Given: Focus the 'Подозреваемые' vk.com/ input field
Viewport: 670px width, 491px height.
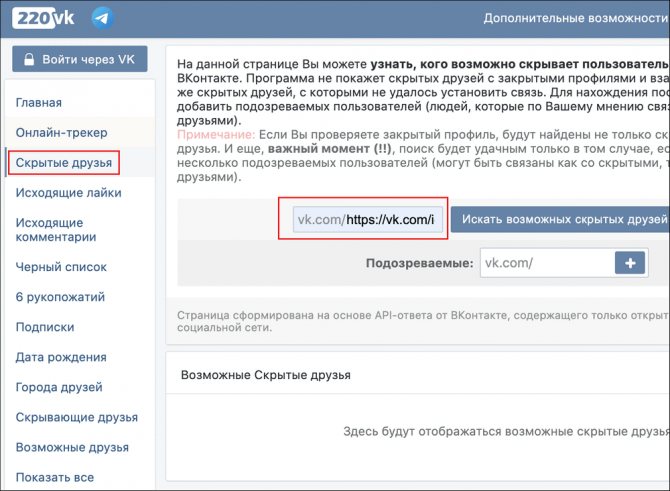Looking at the screenshot, I should (x=547, y=263).
